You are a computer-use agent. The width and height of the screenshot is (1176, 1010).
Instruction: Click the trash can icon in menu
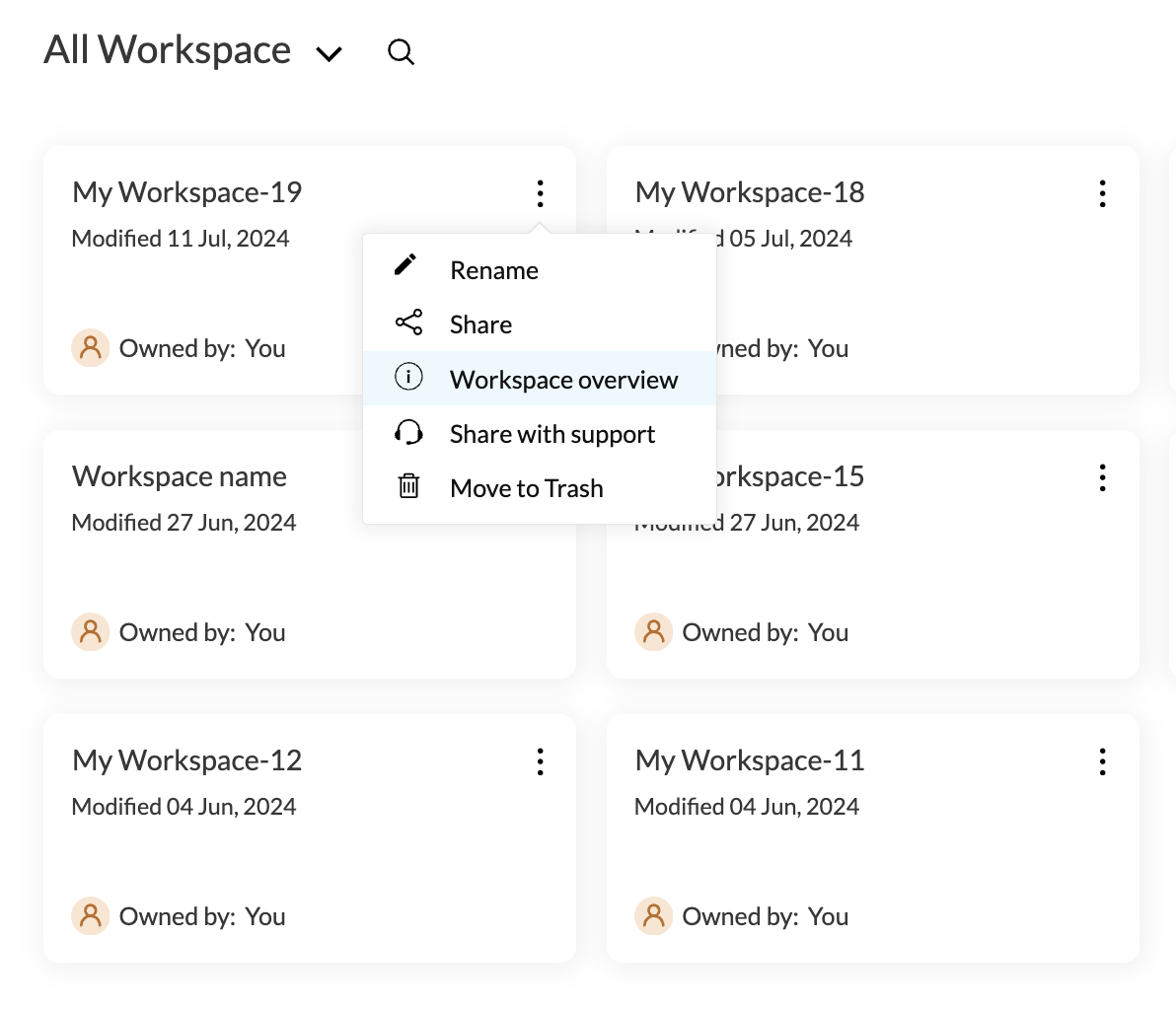pos(408,486)
